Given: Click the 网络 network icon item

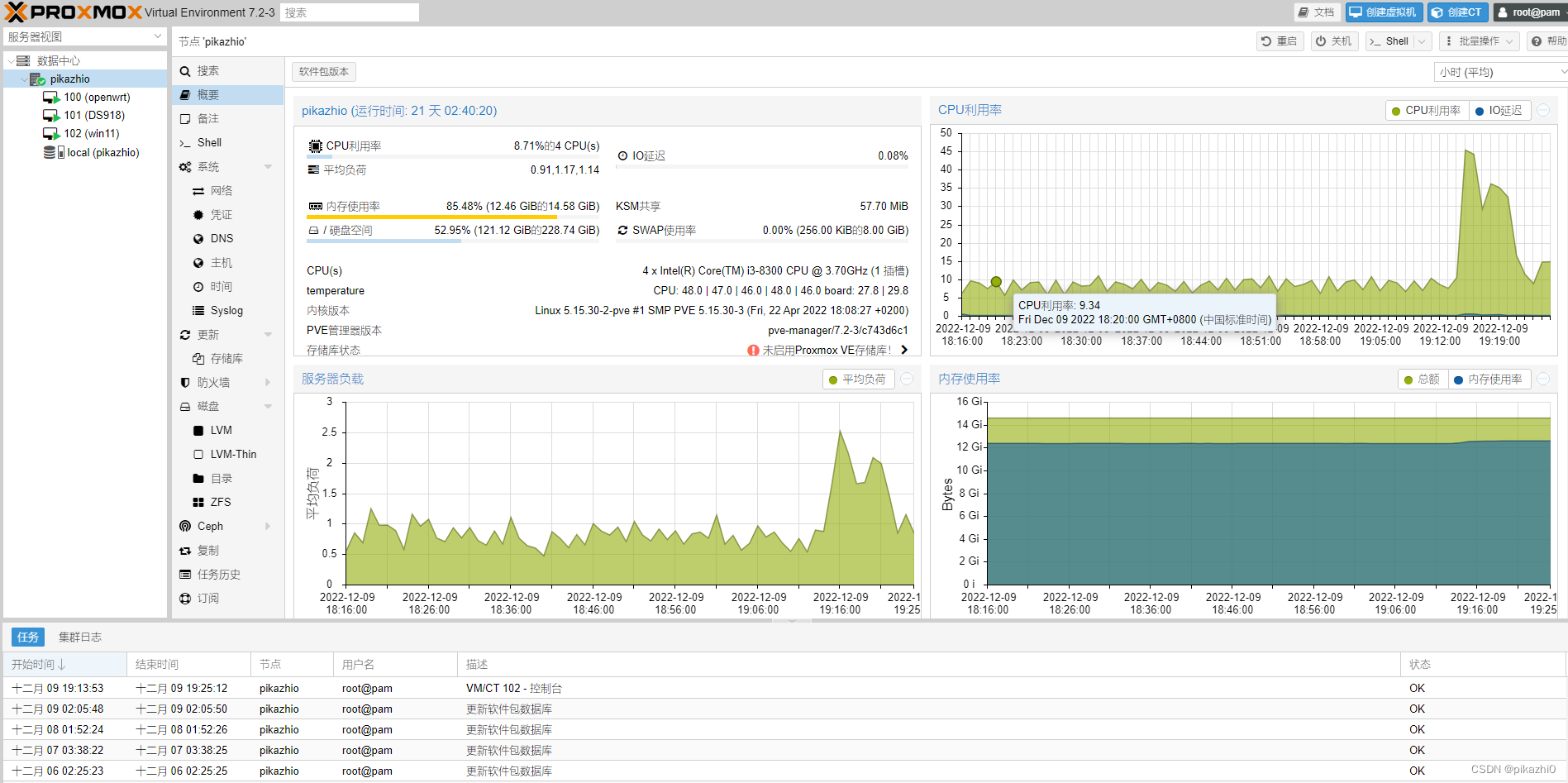Looking at the screenshot, I should pos(227,191).
